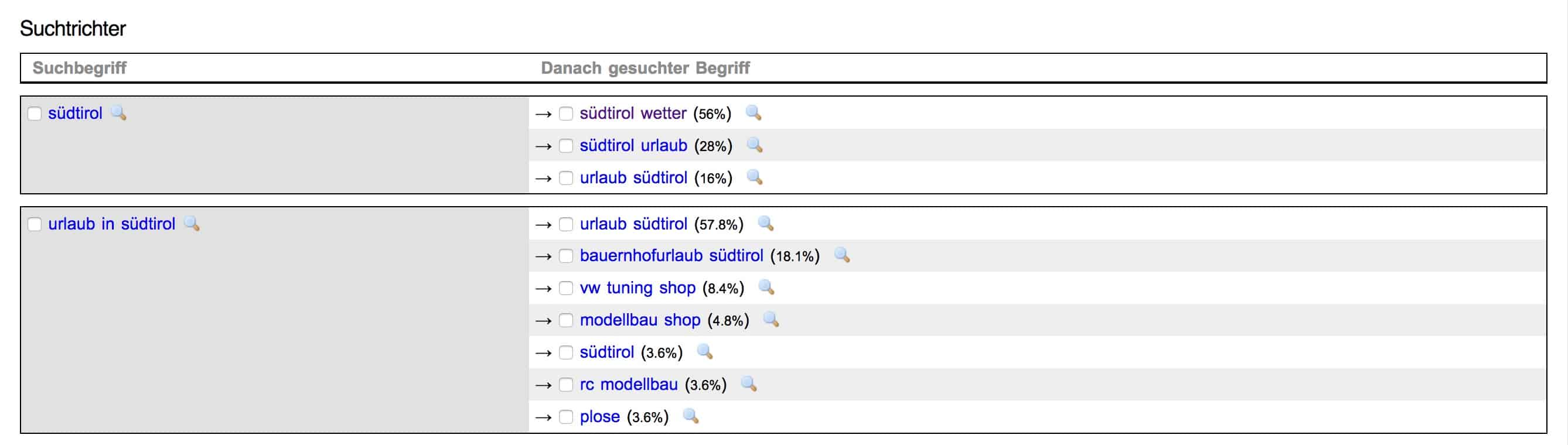Image resolution: width=1568 pixels, height=445 pixels.
Task: Check the plose result checkbox
Action: coord(566,417)
